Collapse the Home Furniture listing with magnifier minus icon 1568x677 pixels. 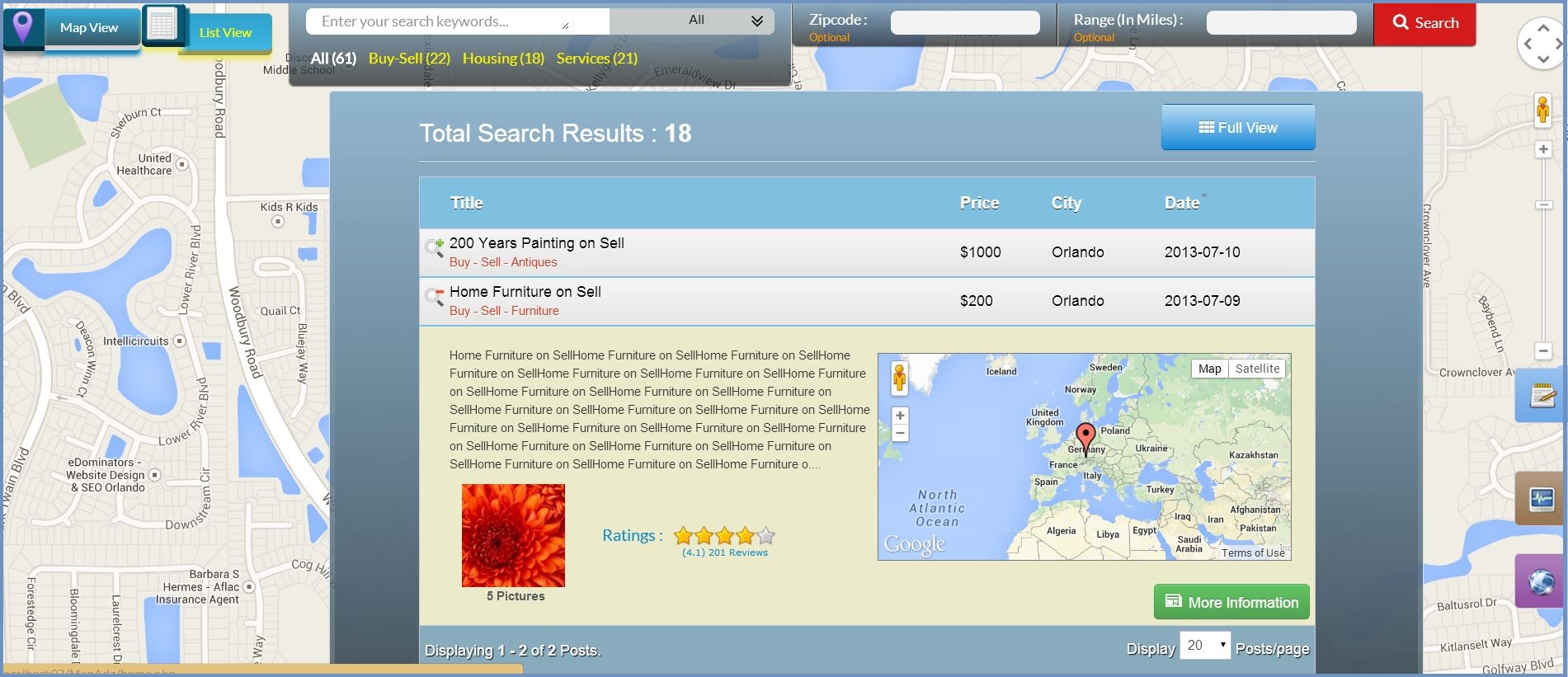pos(434,296)
